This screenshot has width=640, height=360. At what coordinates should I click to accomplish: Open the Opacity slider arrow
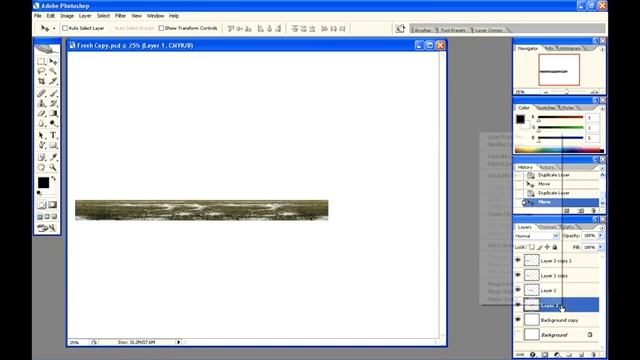(600, 236)
